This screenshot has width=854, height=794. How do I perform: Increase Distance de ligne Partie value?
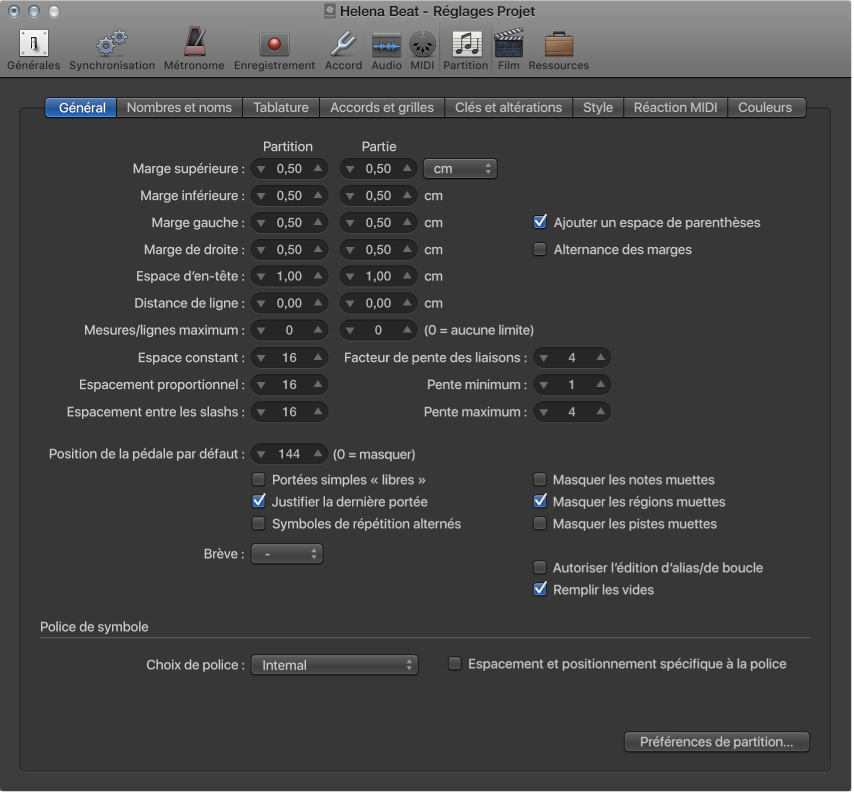click(x=407, y=302)
